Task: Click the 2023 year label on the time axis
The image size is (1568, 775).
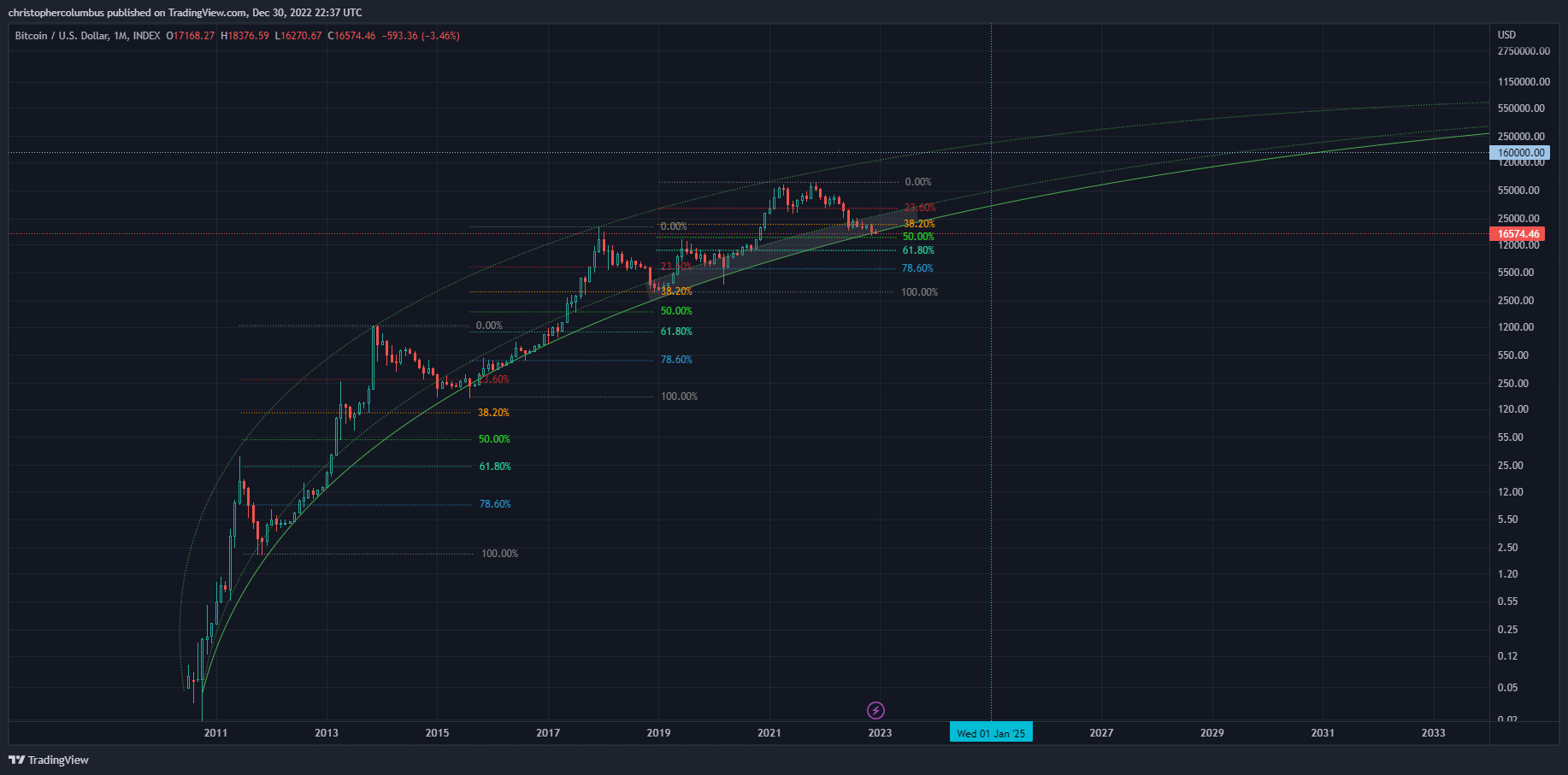Action: point(880,732)
